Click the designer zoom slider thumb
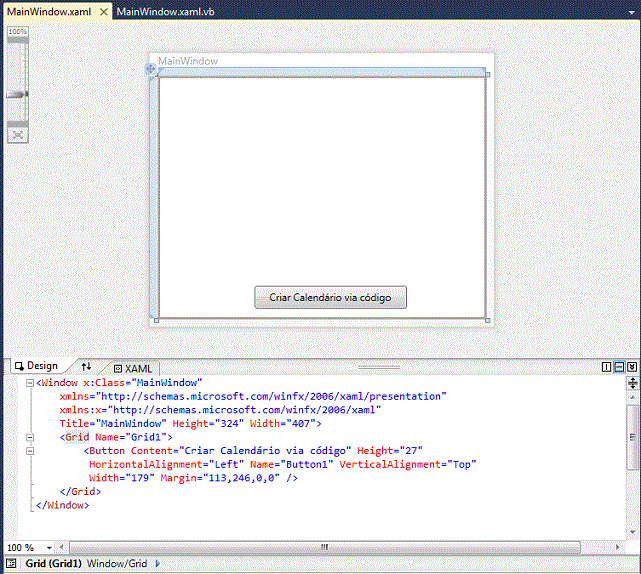The image size is (641, 574). [17, 94]
